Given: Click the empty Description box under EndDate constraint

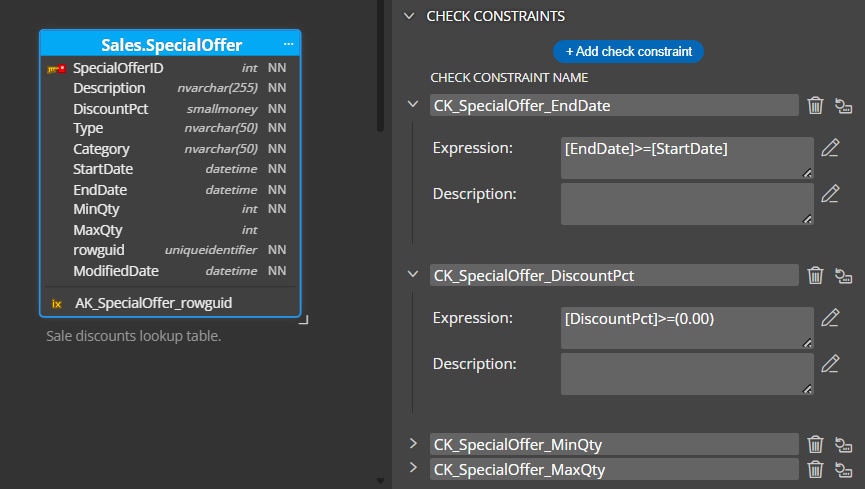Looking at the screenshot, I should point(687,204).
